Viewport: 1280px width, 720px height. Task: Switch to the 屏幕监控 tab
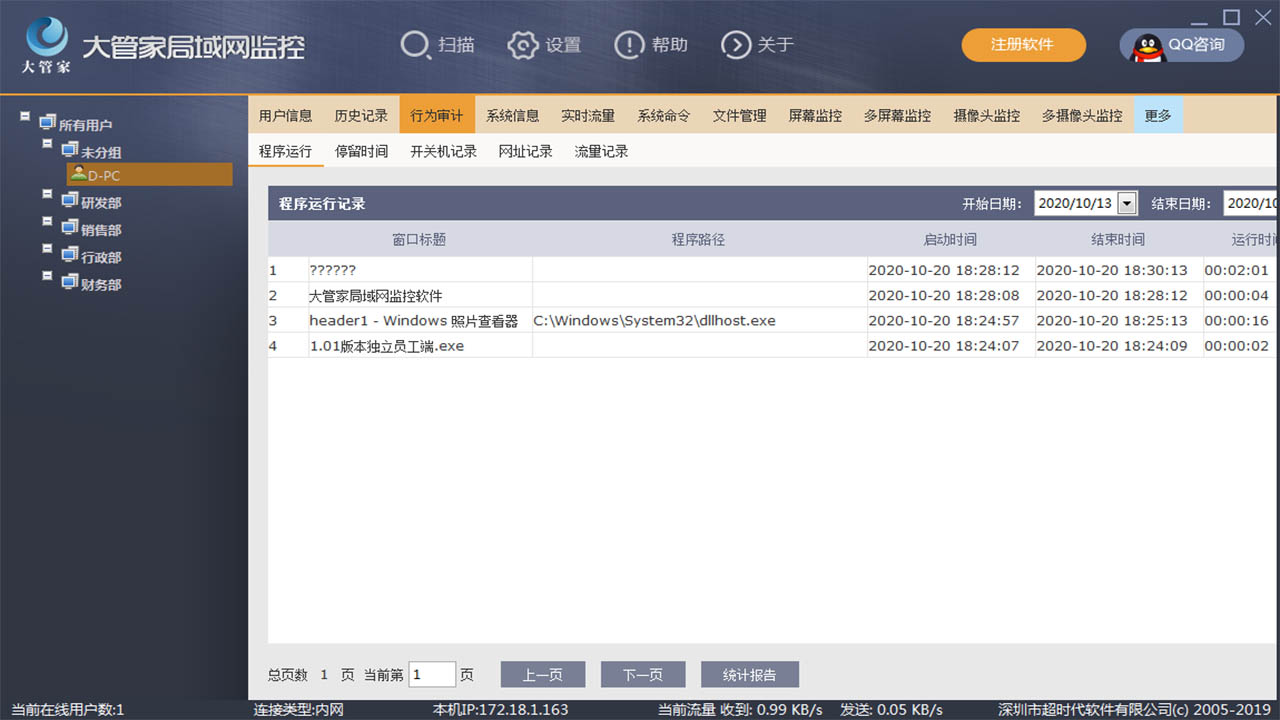pos(814,115)
